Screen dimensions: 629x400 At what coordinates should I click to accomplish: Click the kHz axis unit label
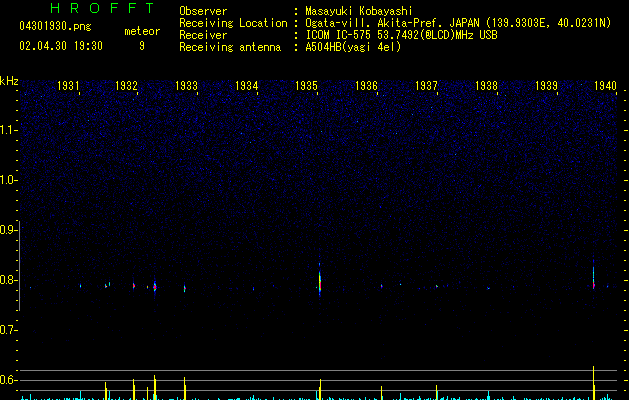click(9, 81)
